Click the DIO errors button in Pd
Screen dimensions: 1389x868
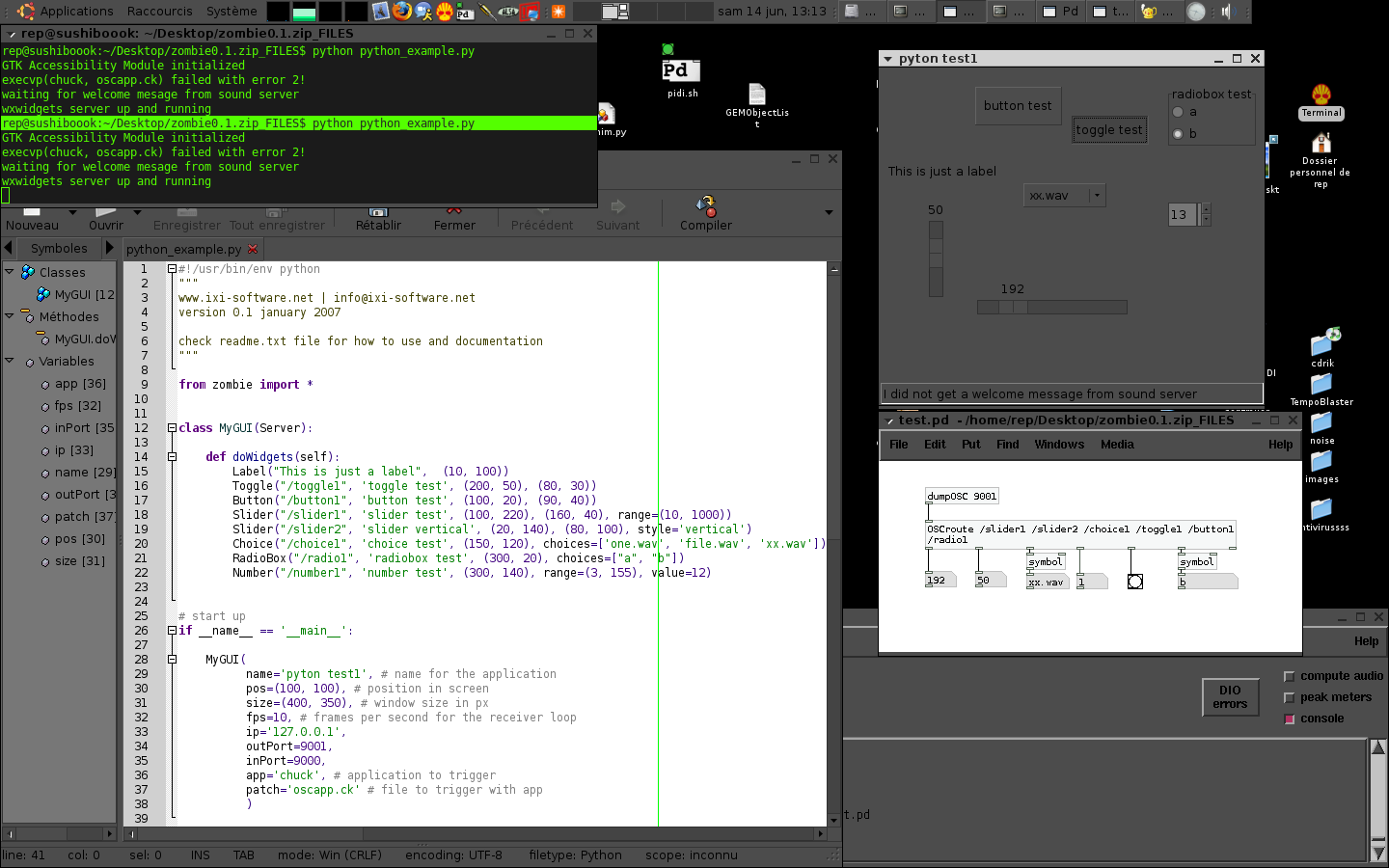point(1230,697)
